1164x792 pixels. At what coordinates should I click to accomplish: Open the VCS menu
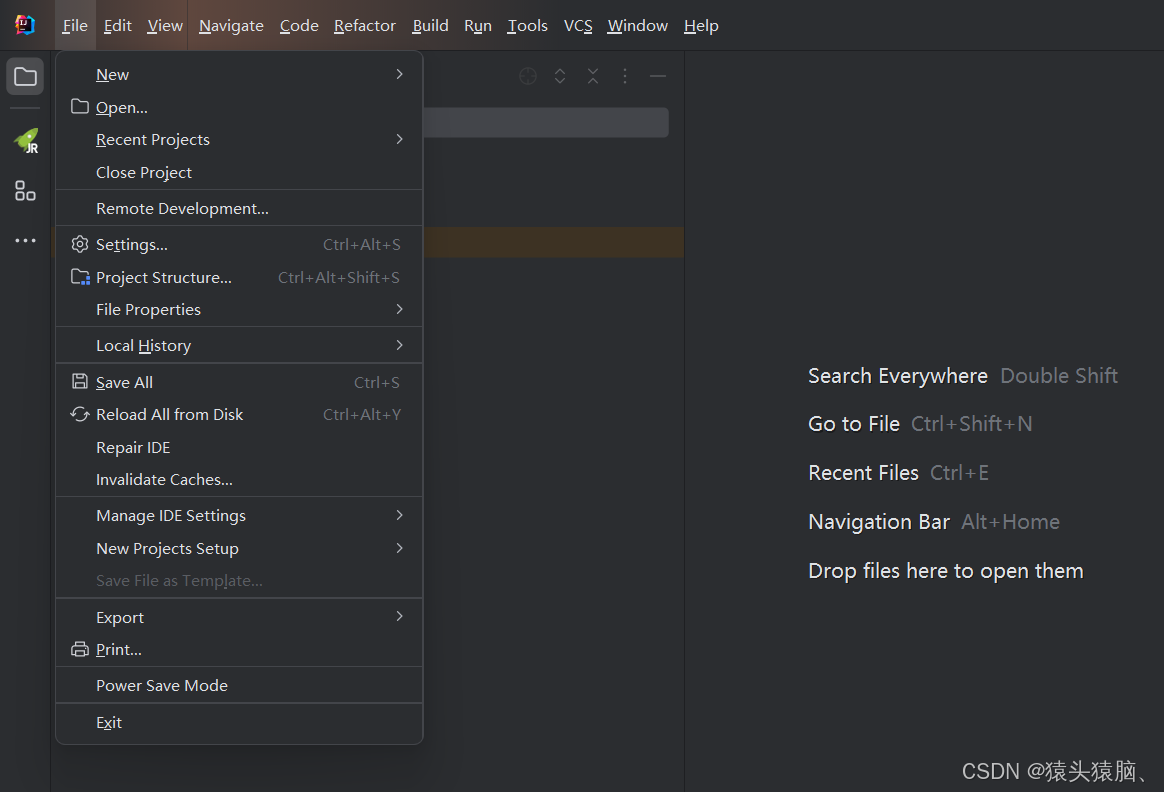pyautogui.click(x=578, y=25)
